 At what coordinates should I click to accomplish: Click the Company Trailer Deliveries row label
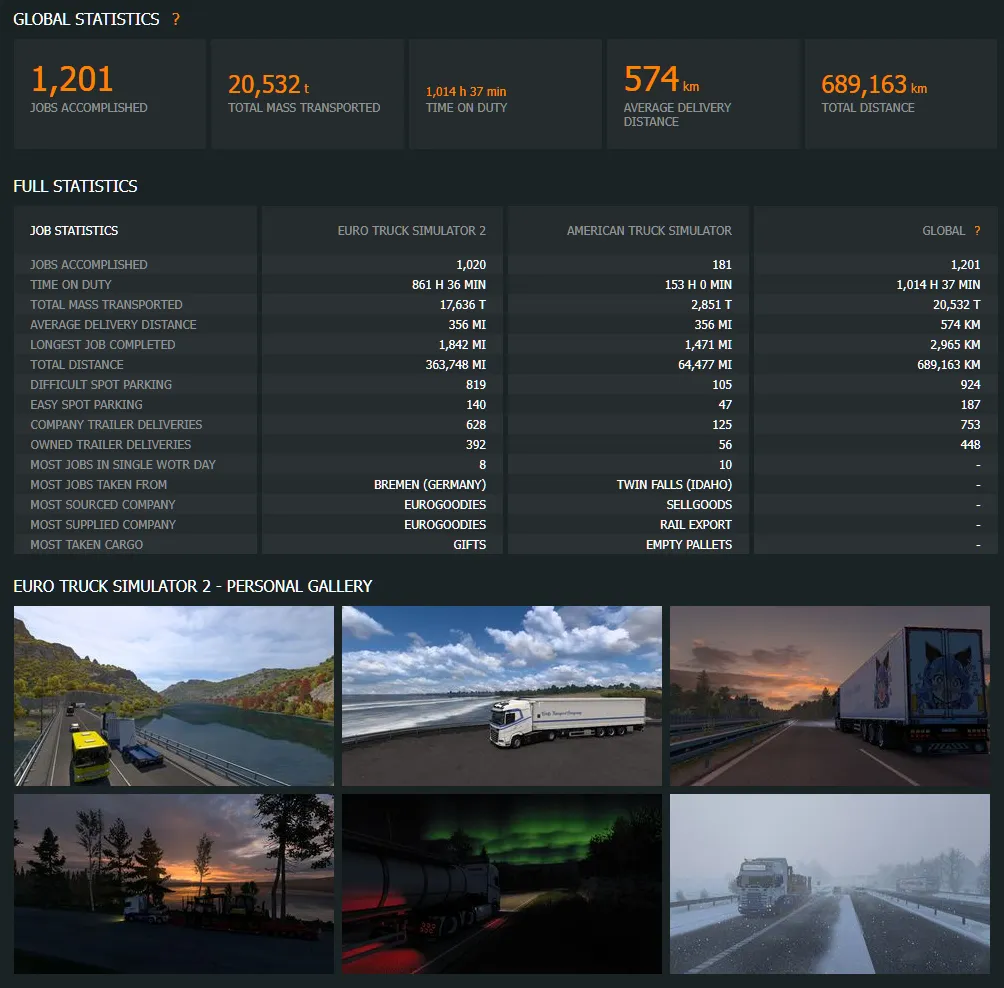[116, 425]
